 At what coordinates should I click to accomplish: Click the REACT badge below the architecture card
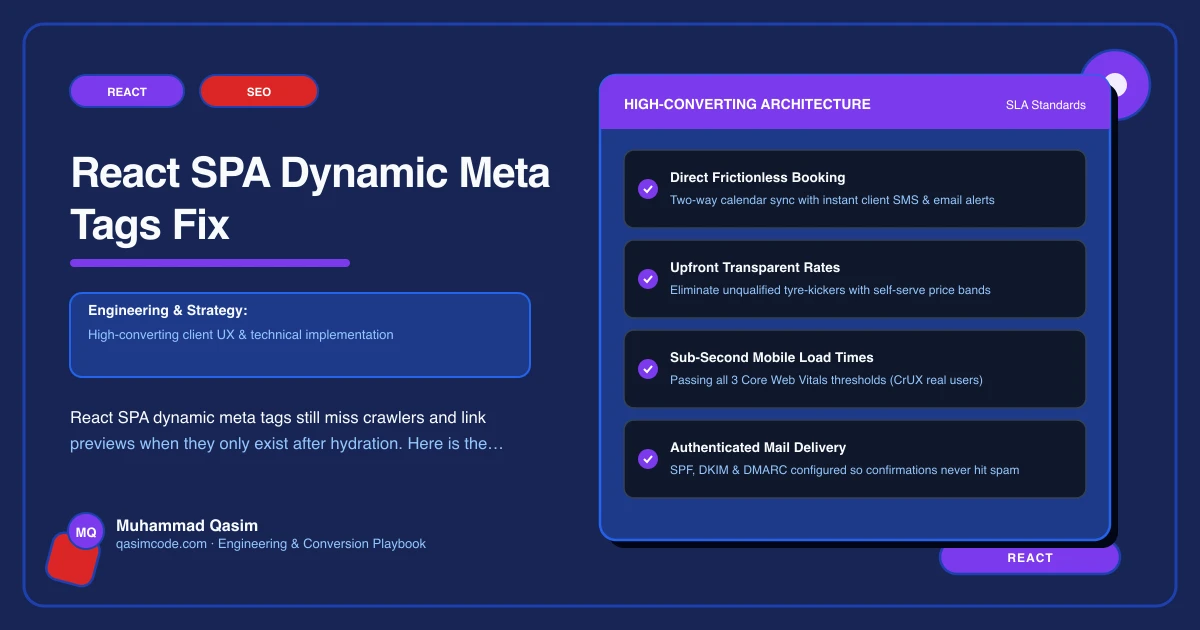[x=1030, y=558]
